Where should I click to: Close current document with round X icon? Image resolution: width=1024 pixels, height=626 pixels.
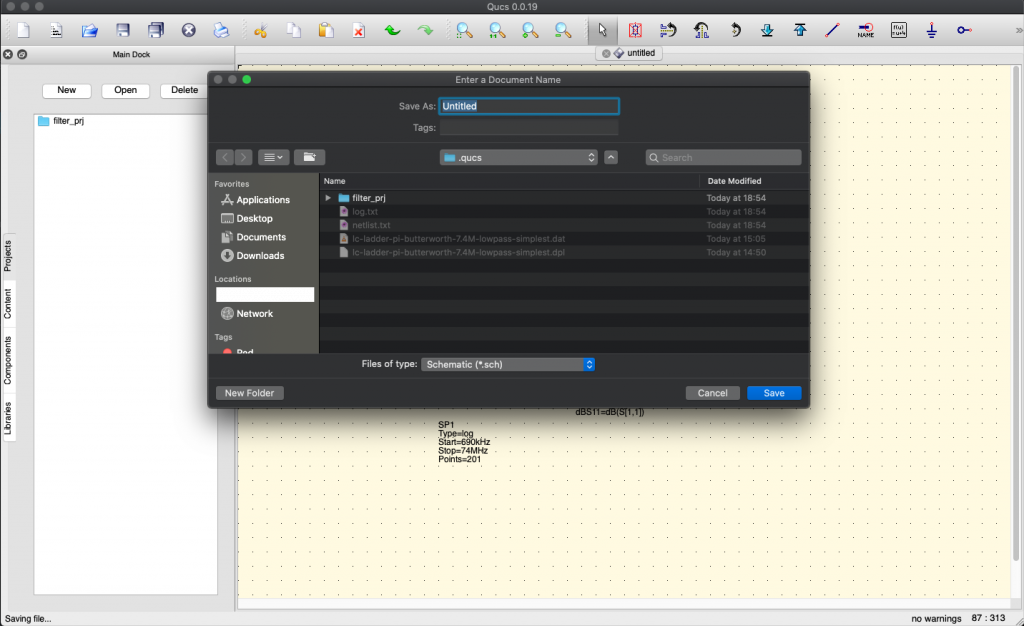(x=189, y=30)
